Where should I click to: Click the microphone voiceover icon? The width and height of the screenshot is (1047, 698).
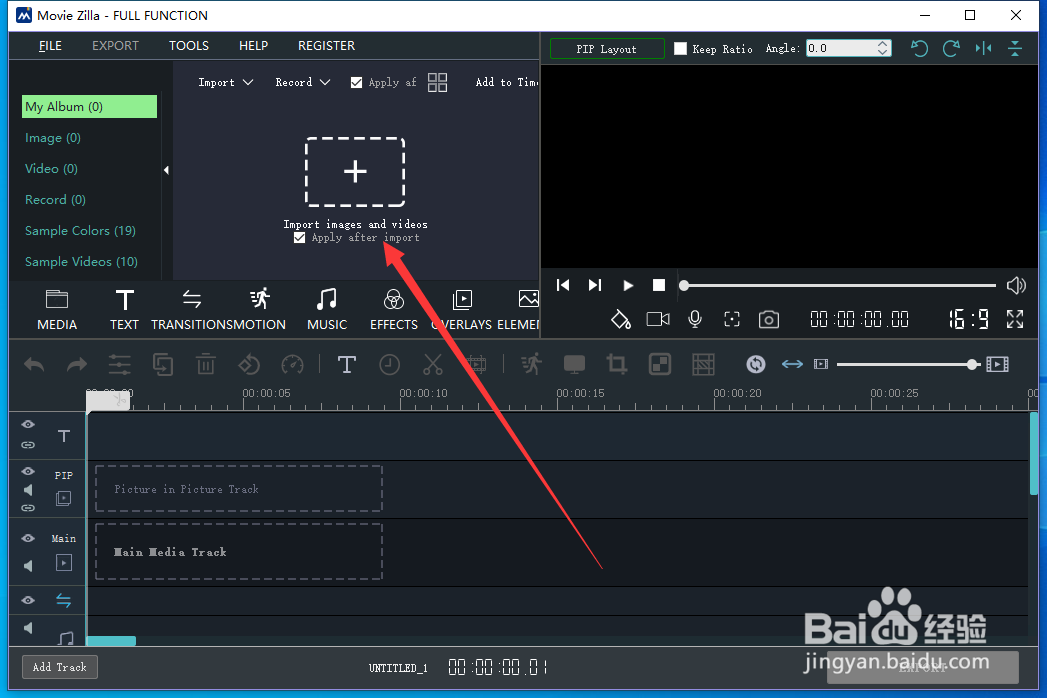(x=694, y=319)
